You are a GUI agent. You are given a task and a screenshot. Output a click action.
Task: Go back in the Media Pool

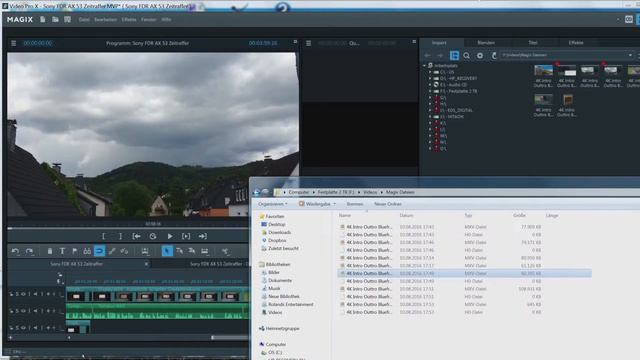[427, 55]
